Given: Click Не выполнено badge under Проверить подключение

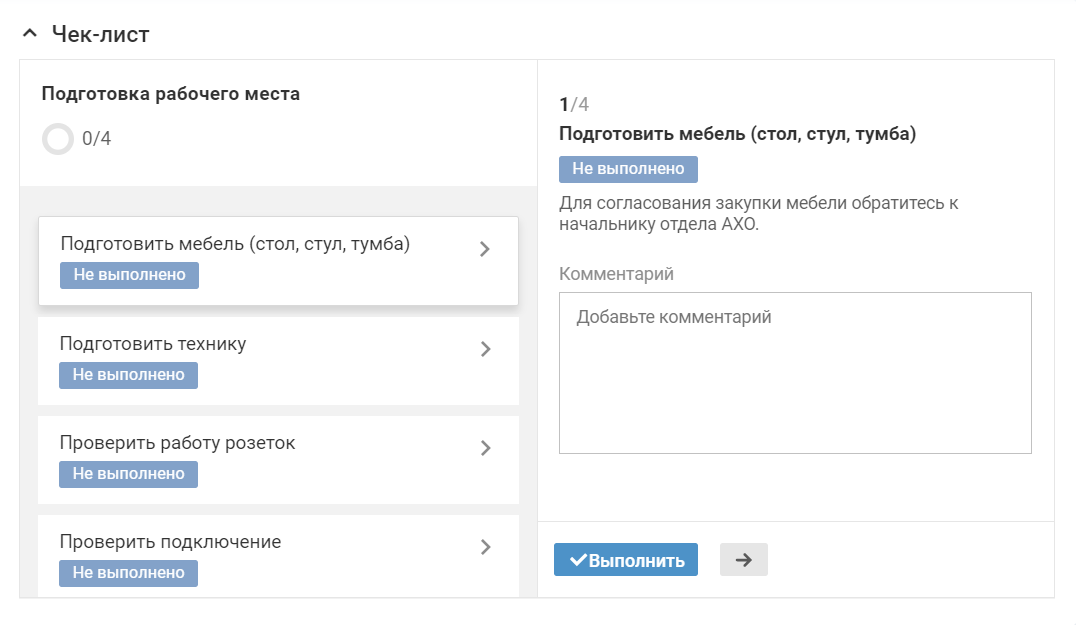Looking at the screenshot, I should tap(129, 573).
